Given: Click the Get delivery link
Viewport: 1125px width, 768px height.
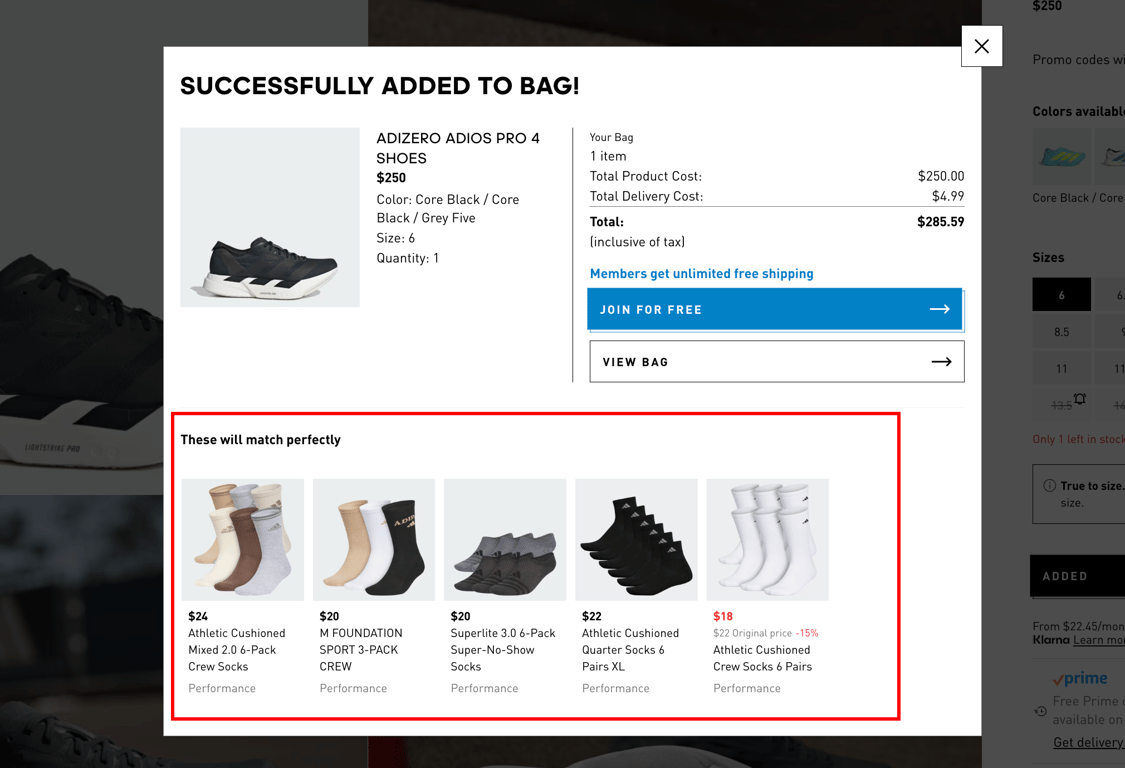Looking at the screenshot, I should point(1088,742).
